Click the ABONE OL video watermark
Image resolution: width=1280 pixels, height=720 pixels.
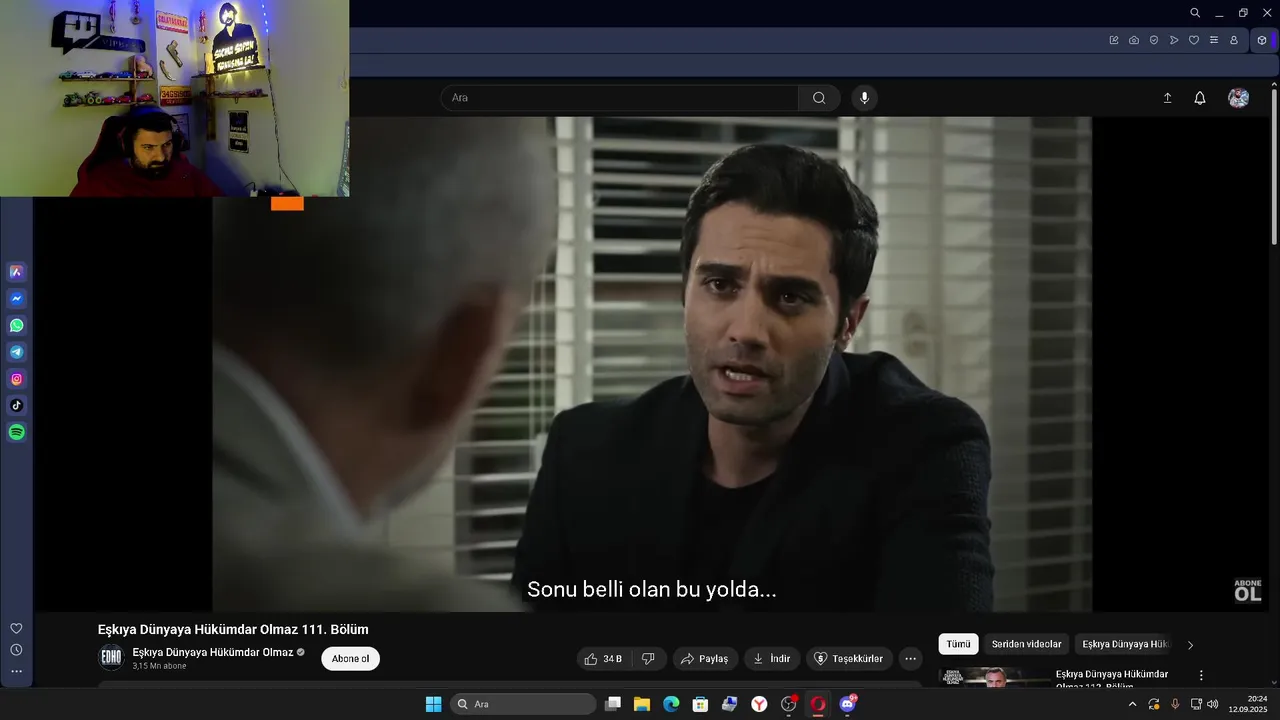[x=1247, y=590]
